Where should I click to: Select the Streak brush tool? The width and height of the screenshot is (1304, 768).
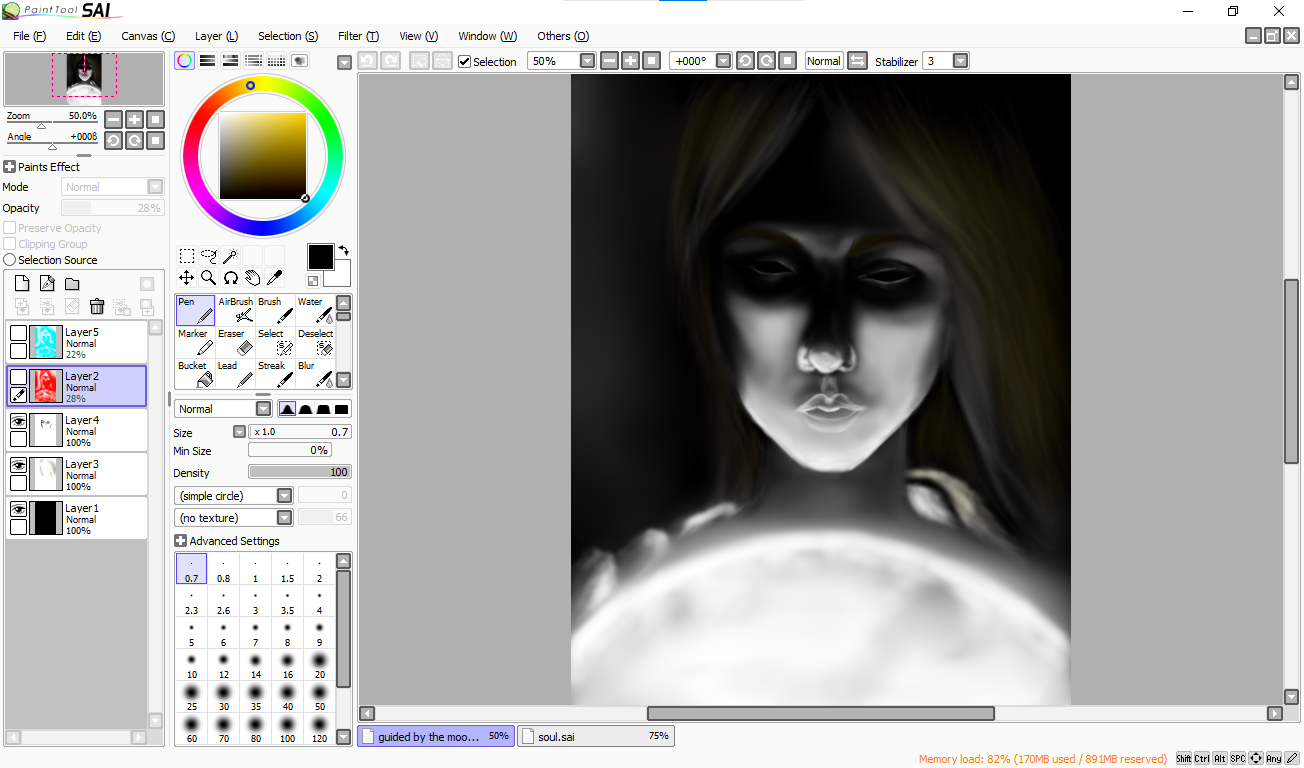[x=275, y=374]
